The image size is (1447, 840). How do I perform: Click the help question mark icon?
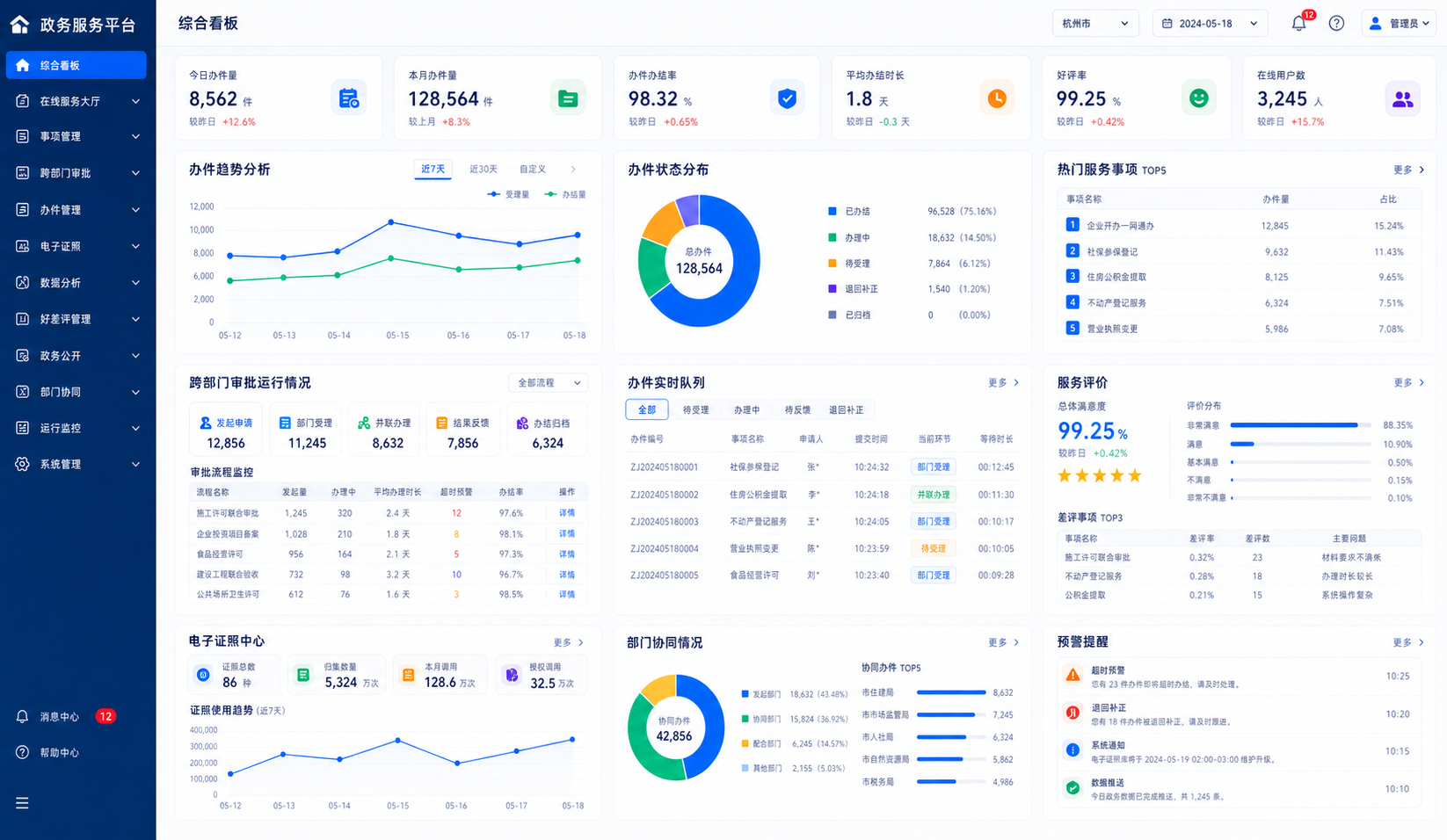tap(1336, 24)
